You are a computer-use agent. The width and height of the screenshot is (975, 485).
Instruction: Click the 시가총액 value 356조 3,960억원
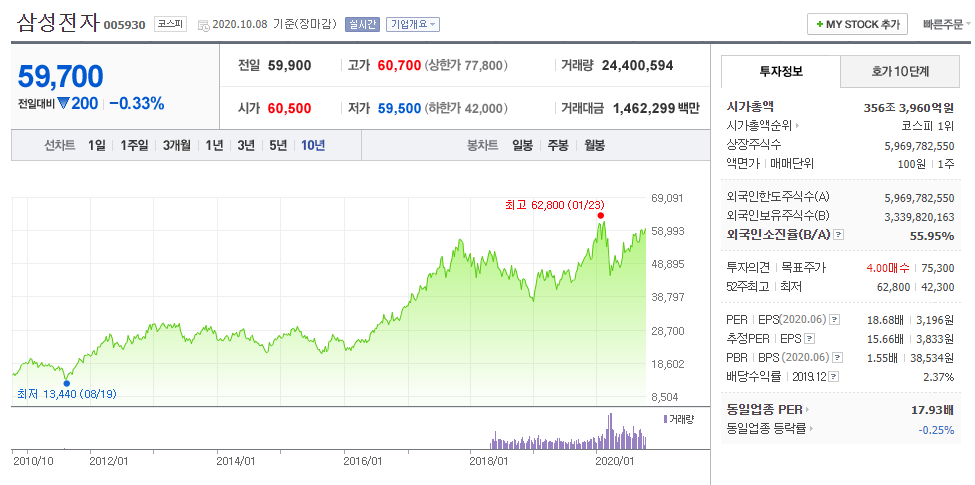pos(909,107)
